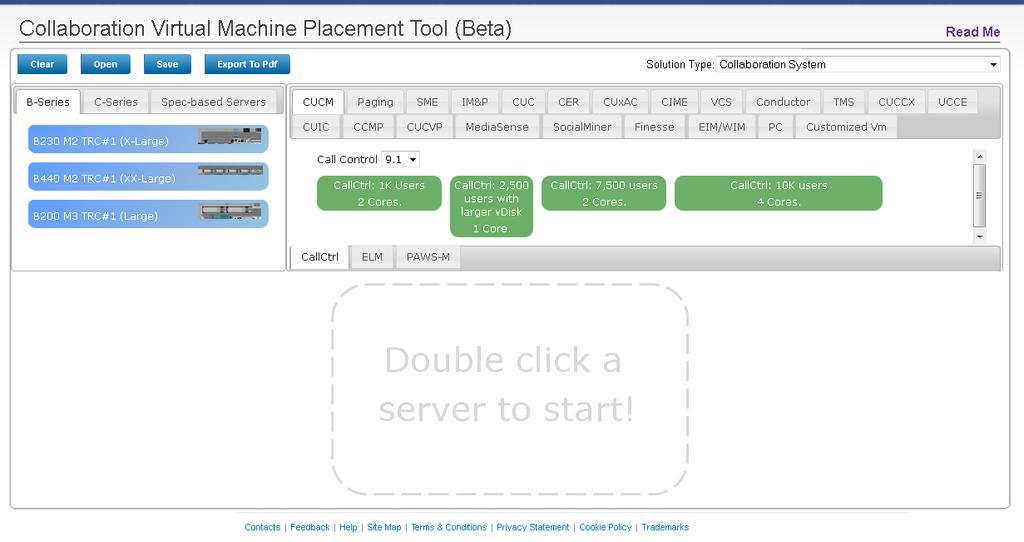
Task: Open the PAWS-M sub-tab
Action: 428,257
